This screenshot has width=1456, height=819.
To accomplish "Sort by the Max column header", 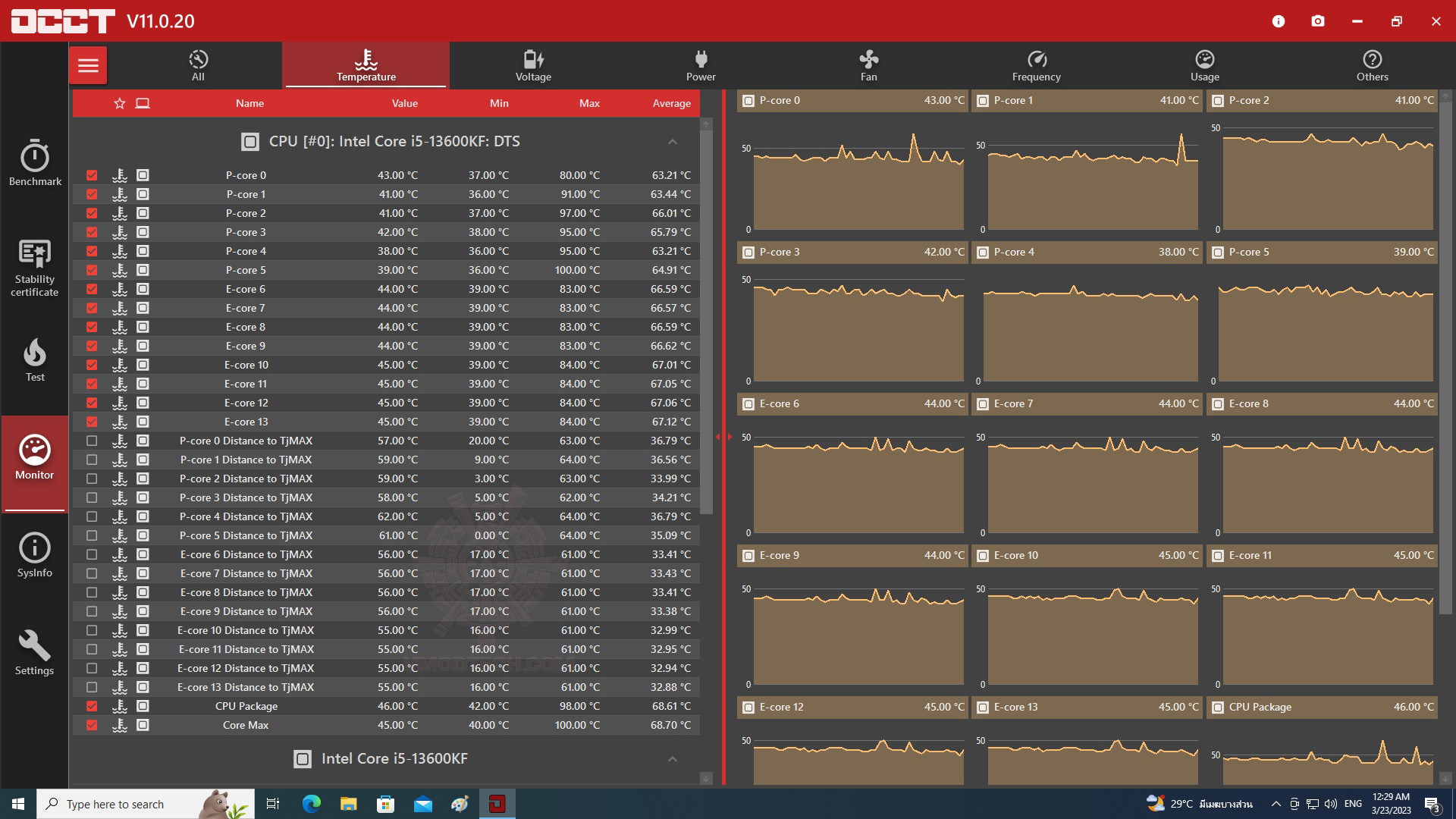I will 589,103.
